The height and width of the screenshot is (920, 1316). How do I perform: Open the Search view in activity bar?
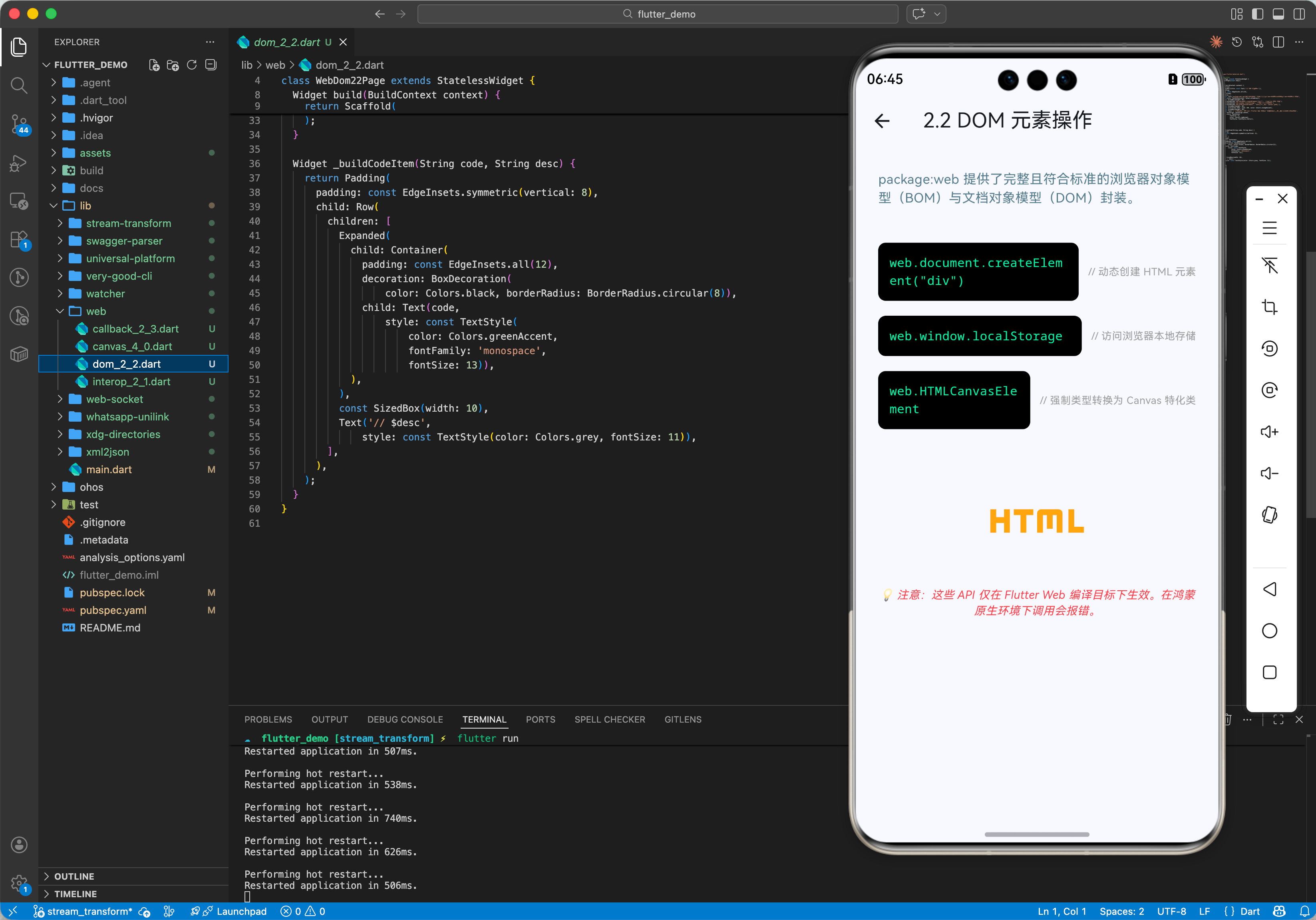point(19,86)
